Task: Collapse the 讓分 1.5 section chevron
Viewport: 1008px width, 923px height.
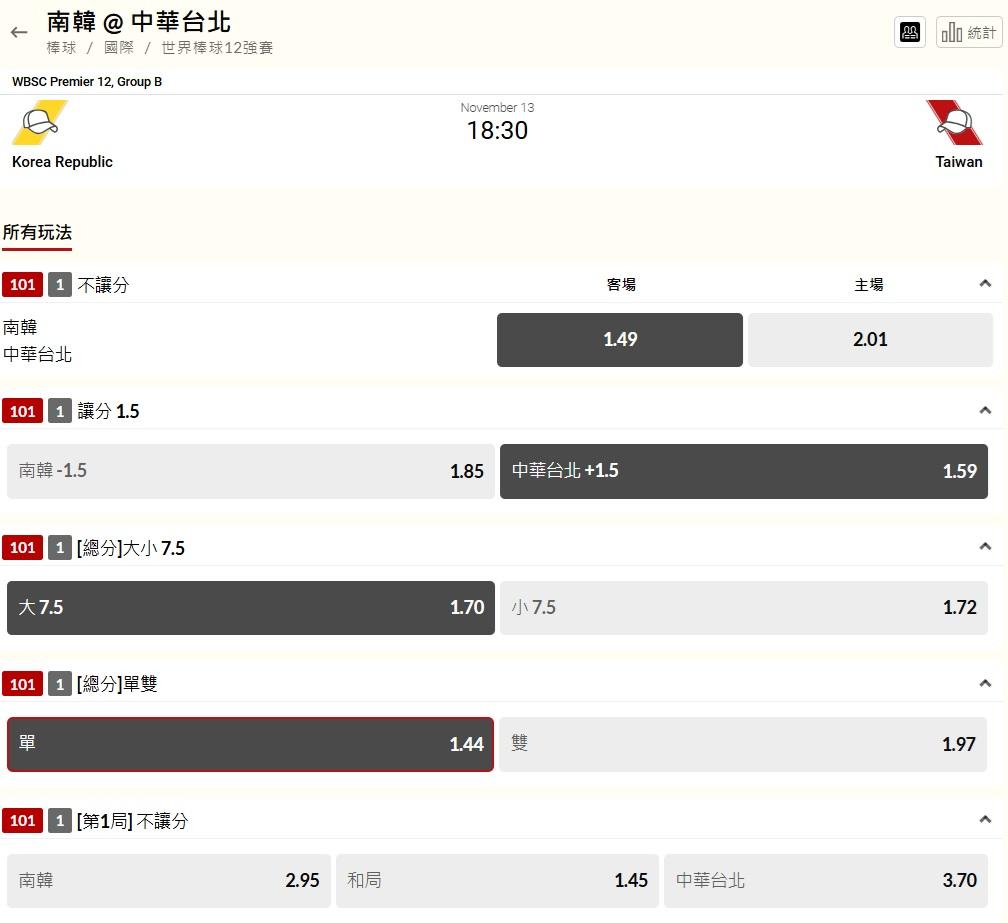Action: 985,410
